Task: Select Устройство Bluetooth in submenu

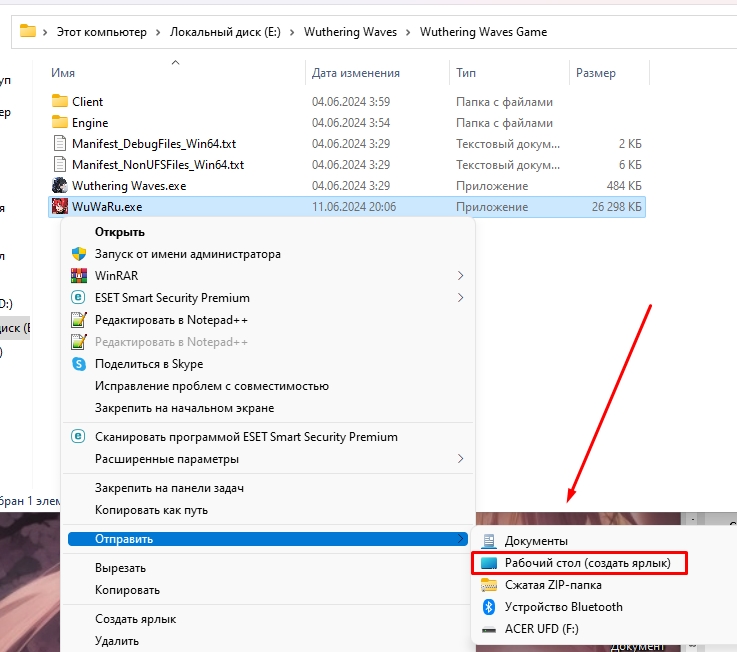Action: click(x=564, y=607)
